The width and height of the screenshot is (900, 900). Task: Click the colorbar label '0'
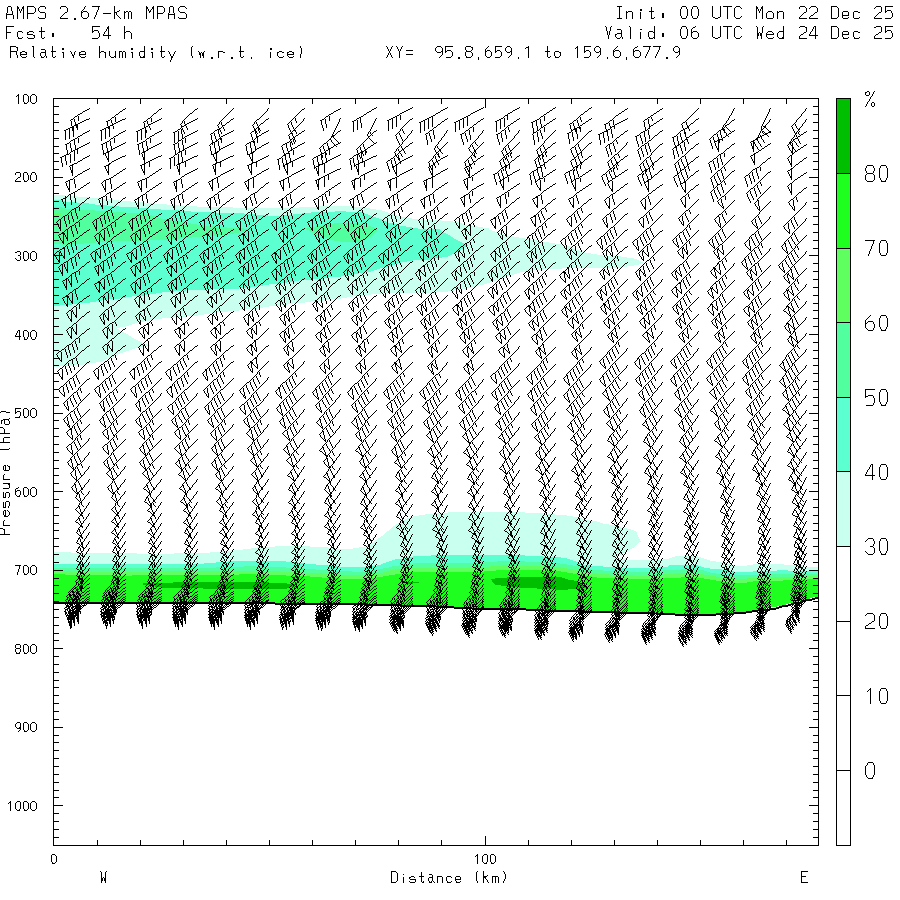pos(870,771)
